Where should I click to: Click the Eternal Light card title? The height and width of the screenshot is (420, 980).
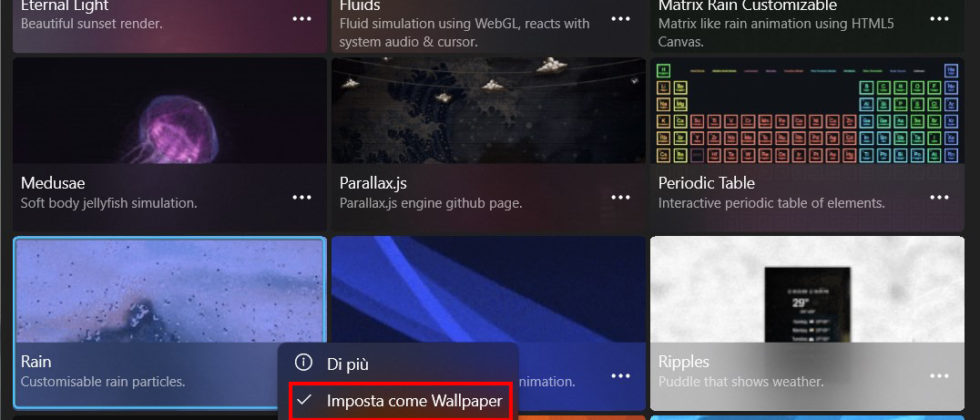64,6
